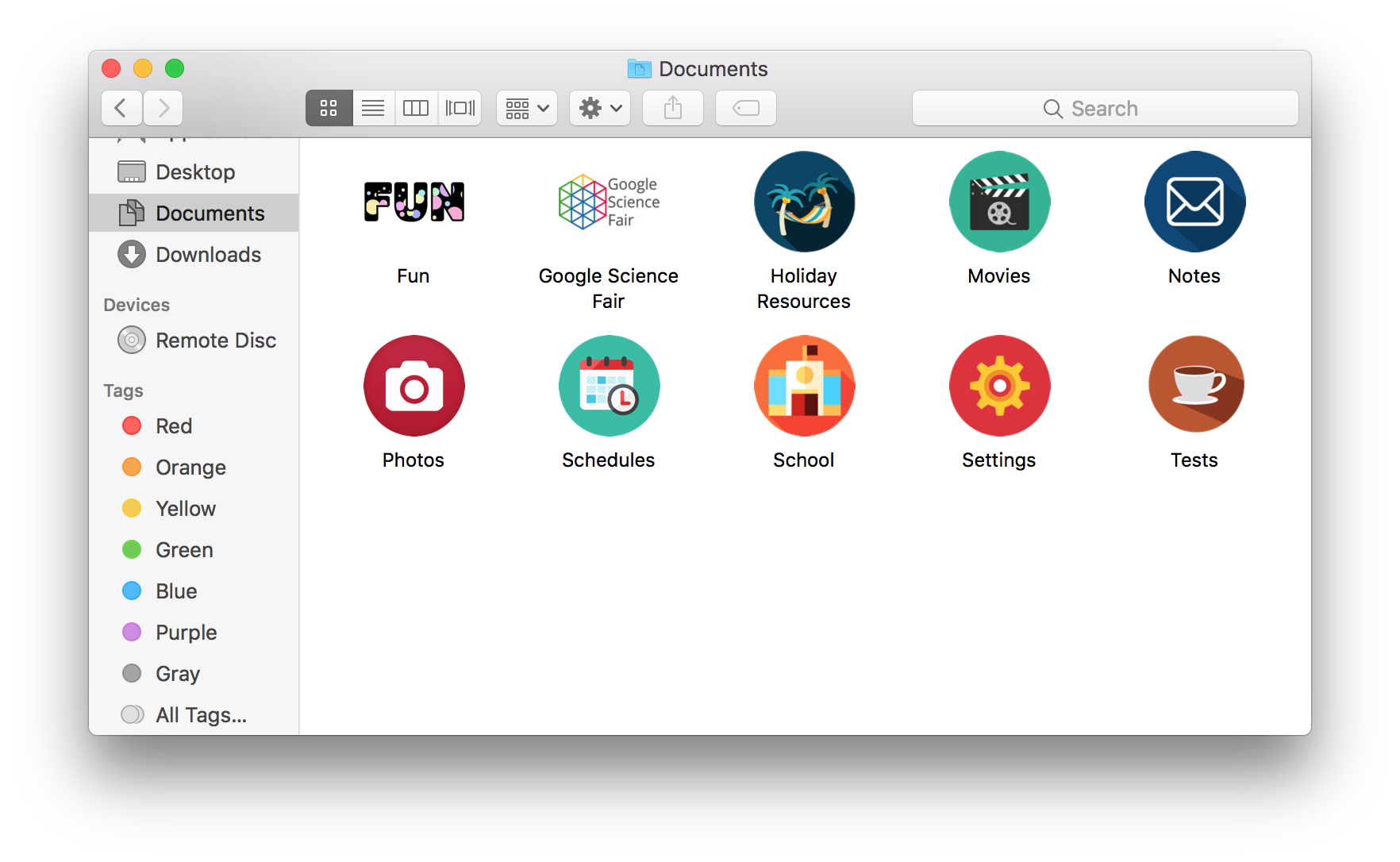Open the Google Science Fair folder
This screenshot has width=1400, height=862.
point(608,202)
